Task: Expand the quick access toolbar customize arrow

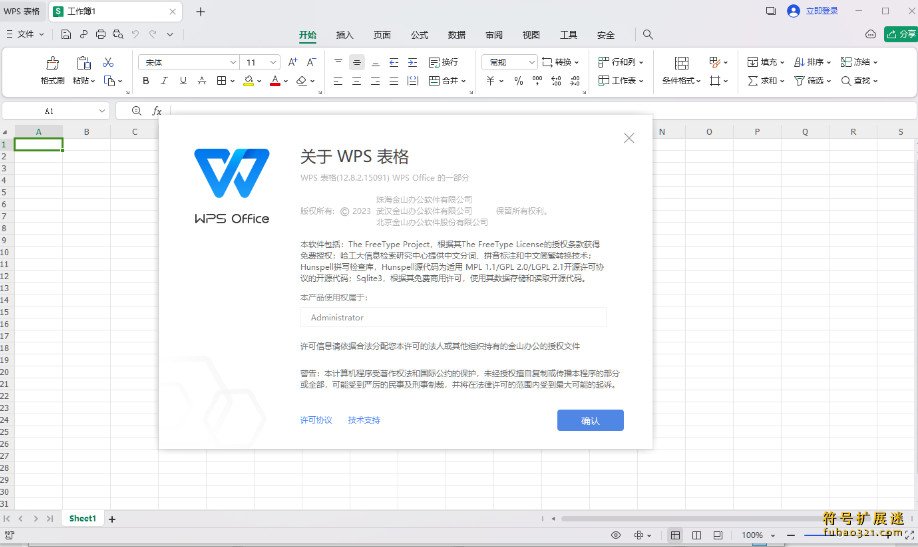Action: tap(170, 35)
